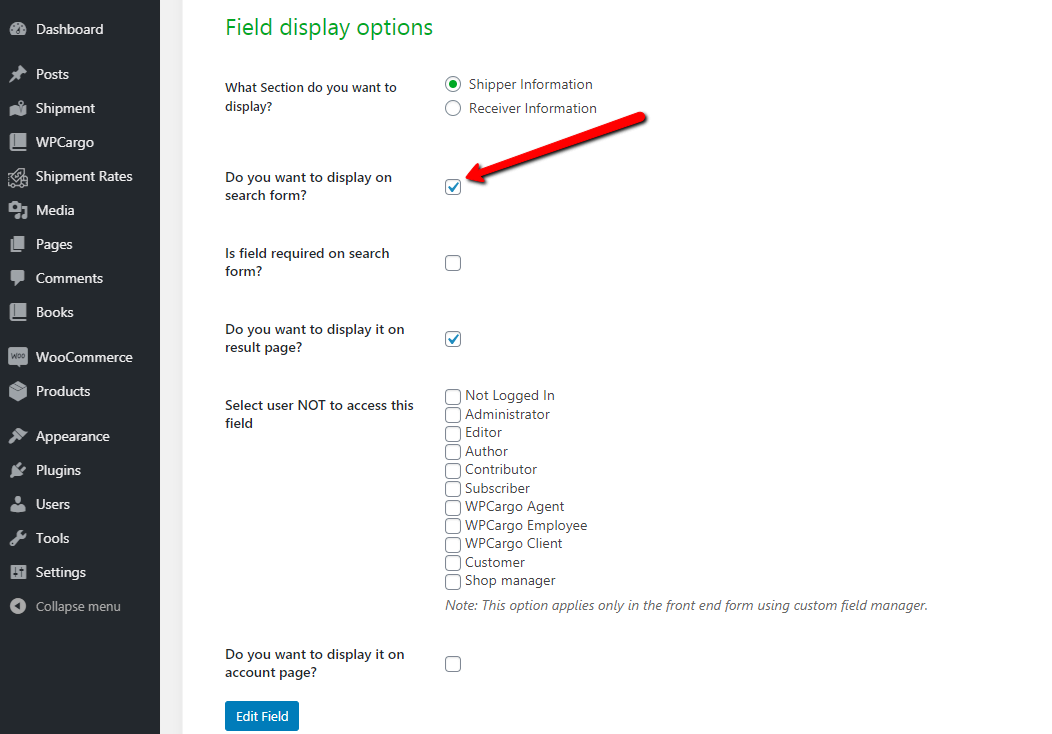Click the Shipment Rates icon
The image size is (1052, 734).
pyautogui.click(x=18, y=177)
